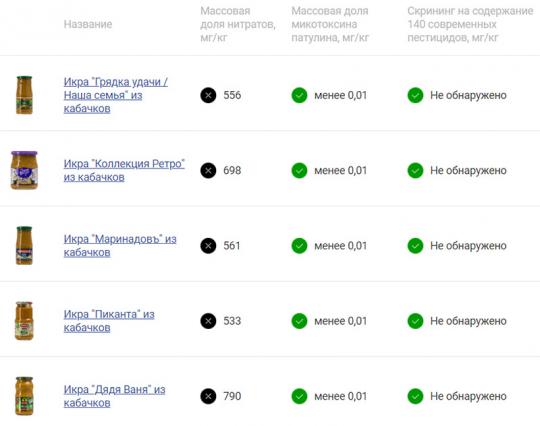Screen dimensions: 540x426
Task: Open link Икра "Маринадовъ" из кабачков
Action: (120, 246)
